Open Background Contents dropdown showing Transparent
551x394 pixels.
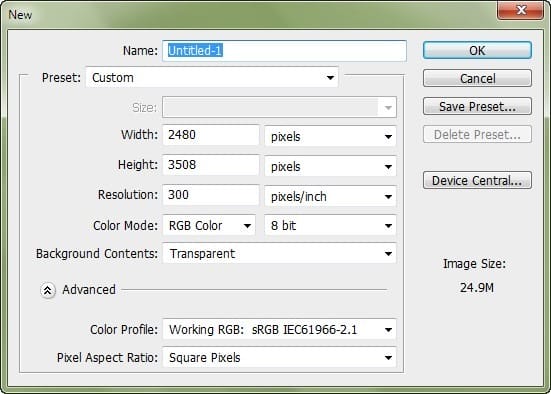(x=279, y=253)
